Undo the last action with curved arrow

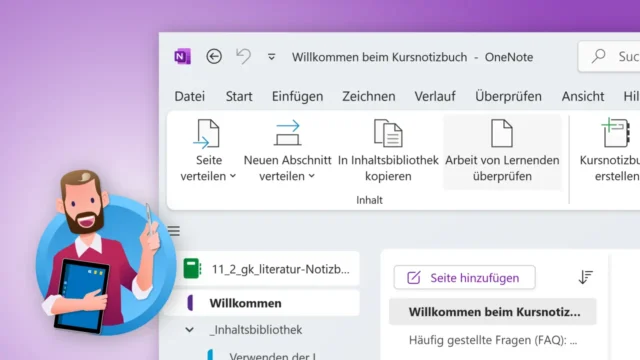(x=244, y=56)
